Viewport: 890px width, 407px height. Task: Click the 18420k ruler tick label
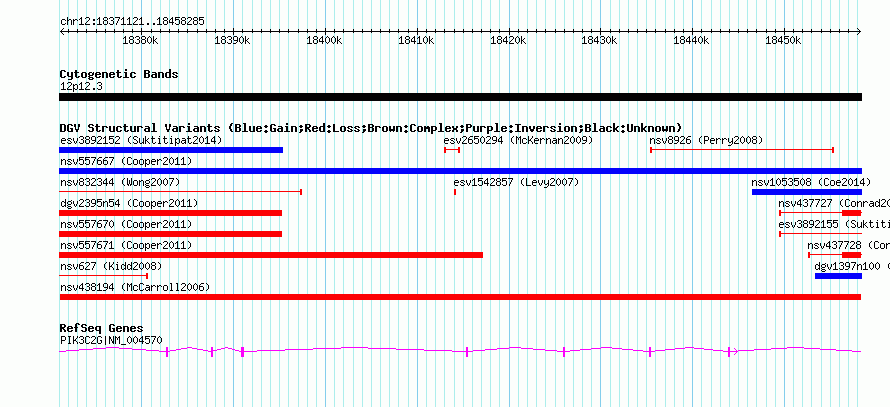coord(508,41)
